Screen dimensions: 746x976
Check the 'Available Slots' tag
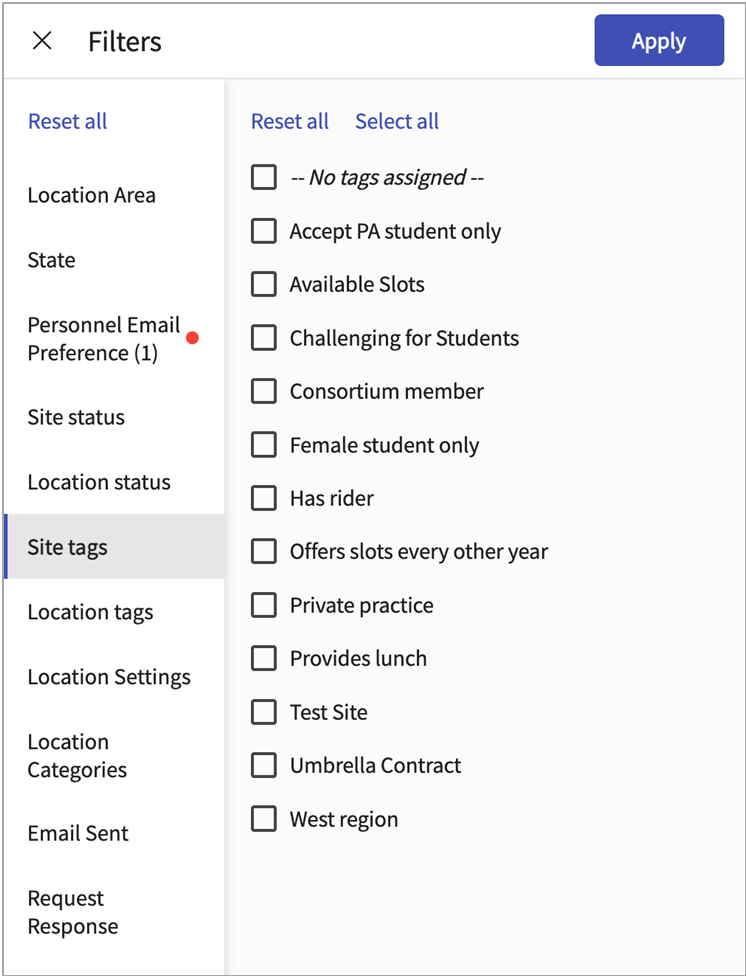pos(263,284)
